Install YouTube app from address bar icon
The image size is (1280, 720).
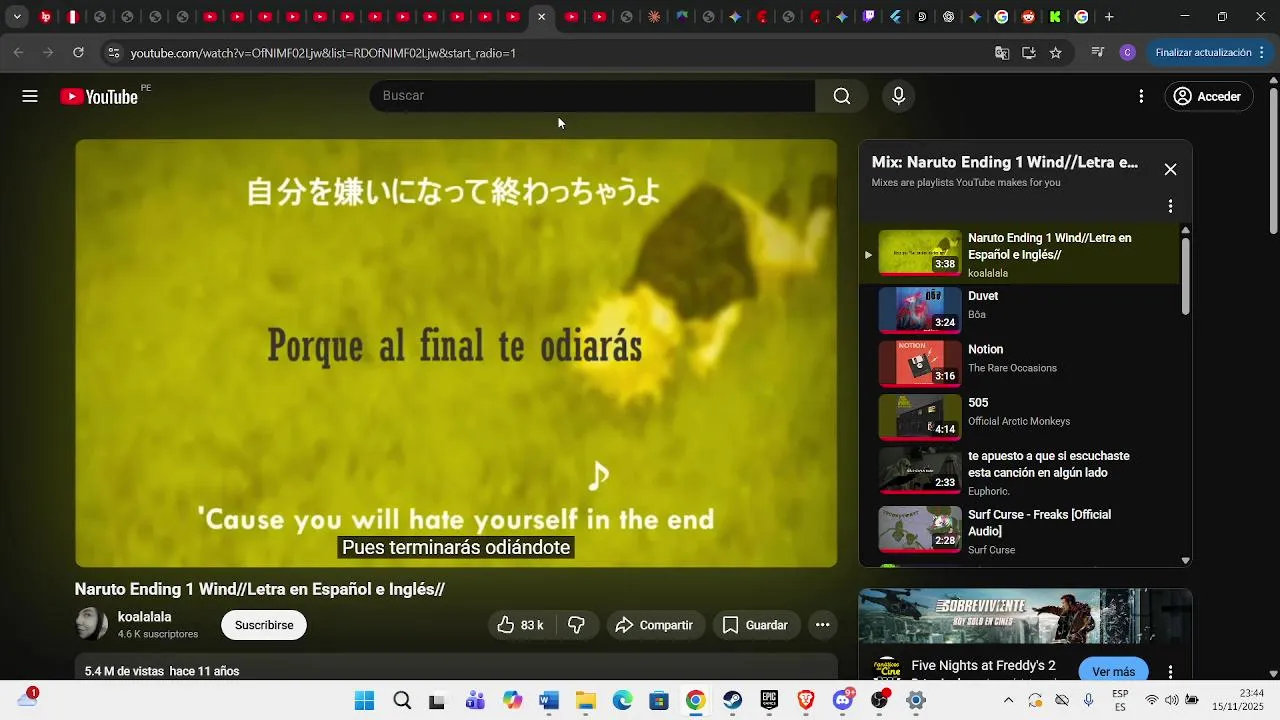pyautogui.click(x=1029, y=53)
